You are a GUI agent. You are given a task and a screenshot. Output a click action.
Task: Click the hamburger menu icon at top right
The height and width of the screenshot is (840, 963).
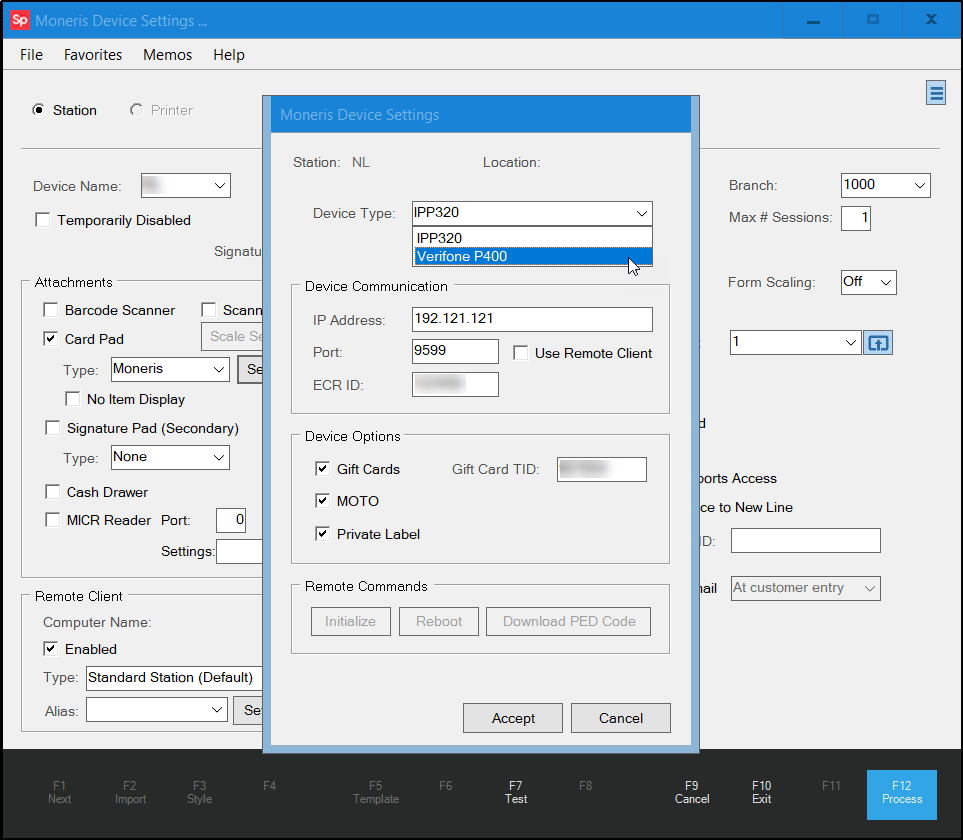click(x=935, y=93)
